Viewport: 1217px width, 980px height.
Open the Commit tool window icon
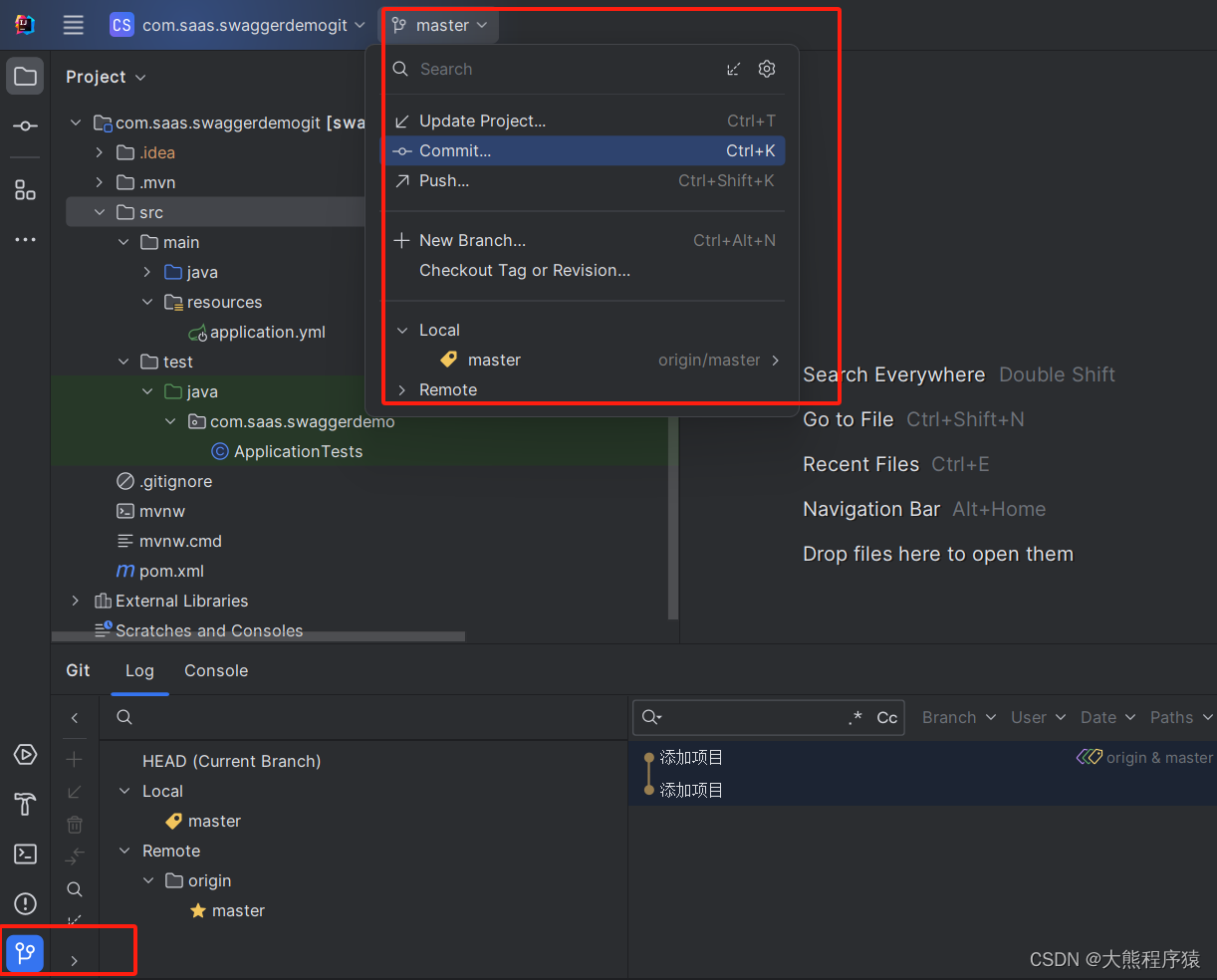[x=25, y=126]
